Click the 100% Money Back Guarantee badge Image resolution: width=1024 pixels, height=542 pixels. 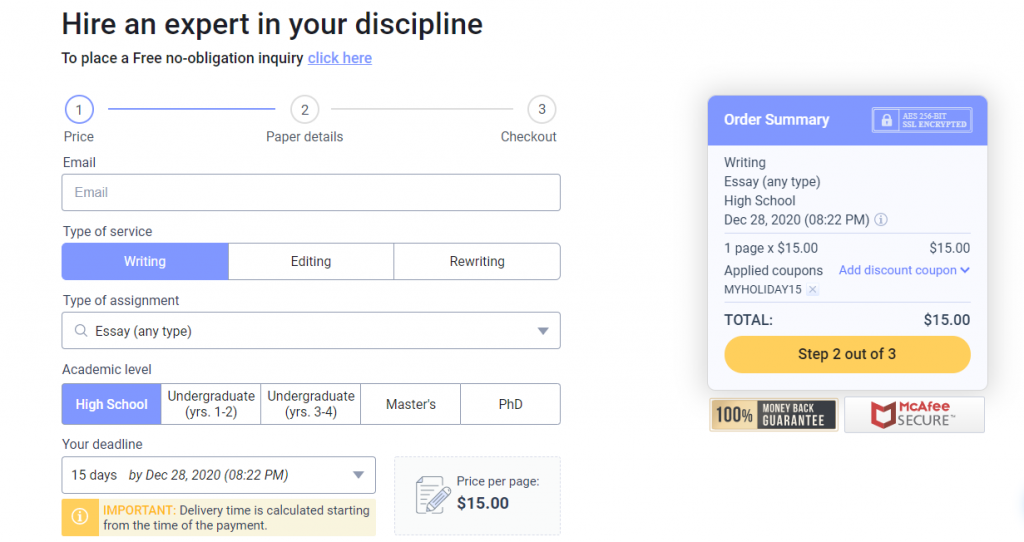[773, 415]
